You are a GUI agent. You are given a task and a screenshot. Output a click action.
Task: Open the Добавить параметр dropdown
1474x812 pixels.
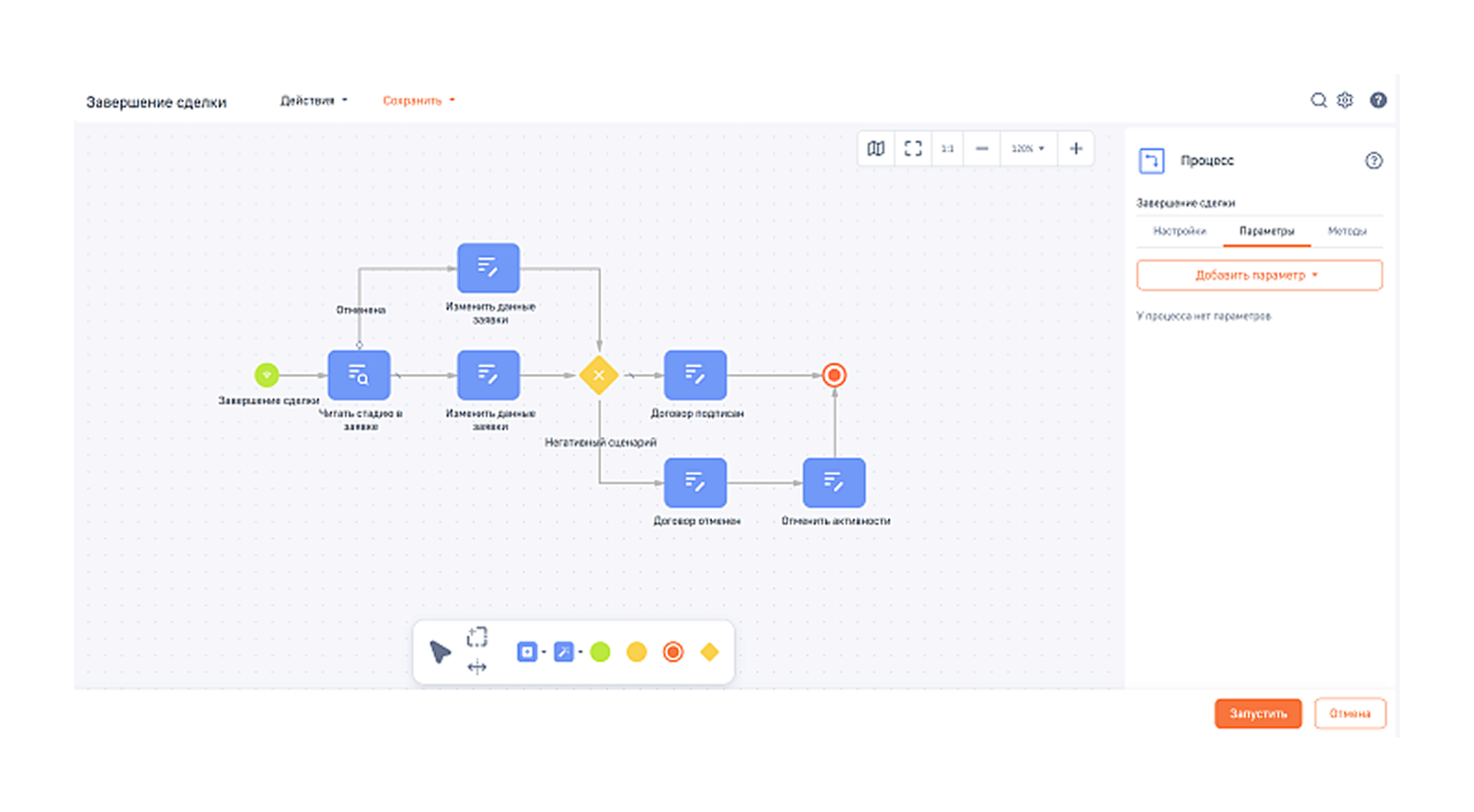tap(1259, 275)
